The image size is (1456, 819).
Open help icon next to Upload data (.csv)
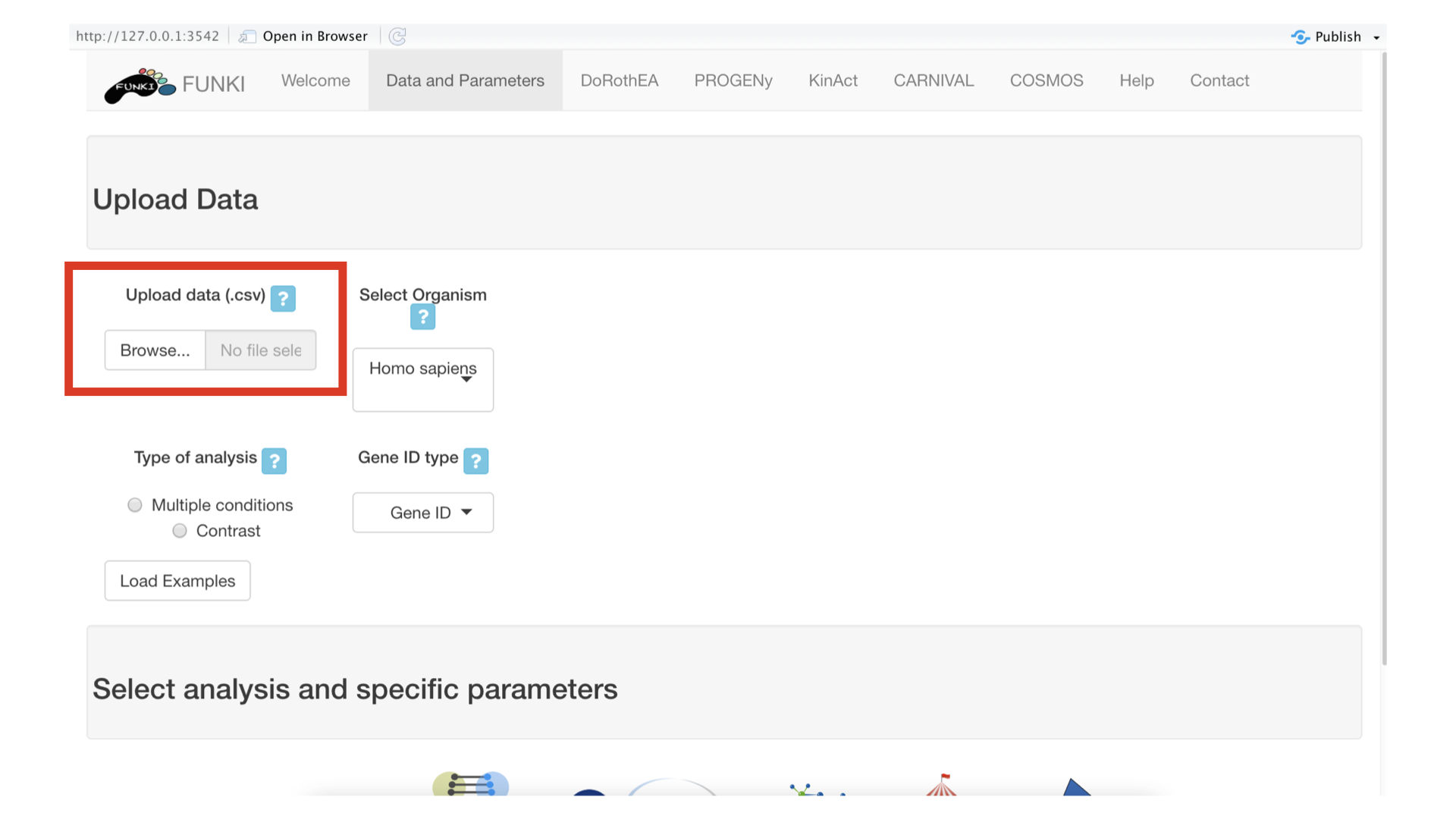pos(283,298)
